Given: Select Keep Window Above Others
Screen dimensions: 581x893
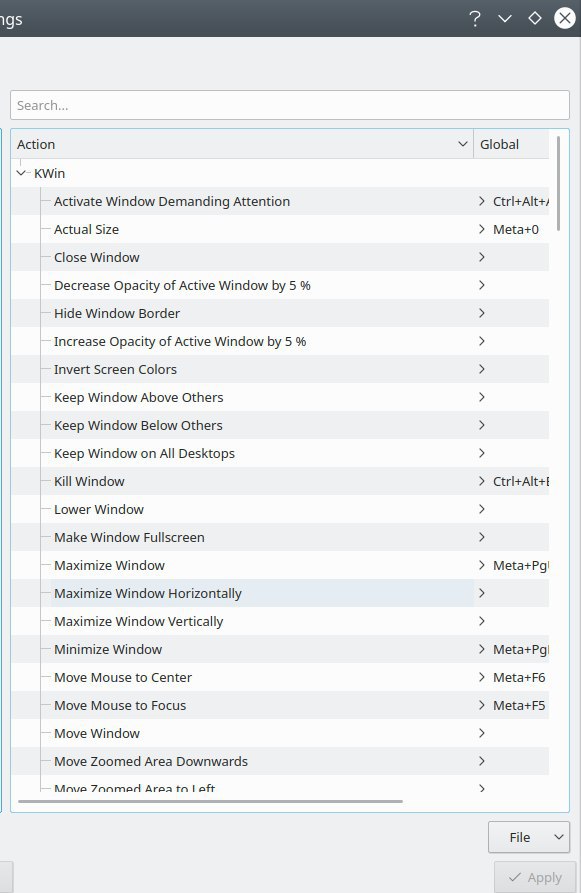Looking at the screenshot, I should [138, 397].
